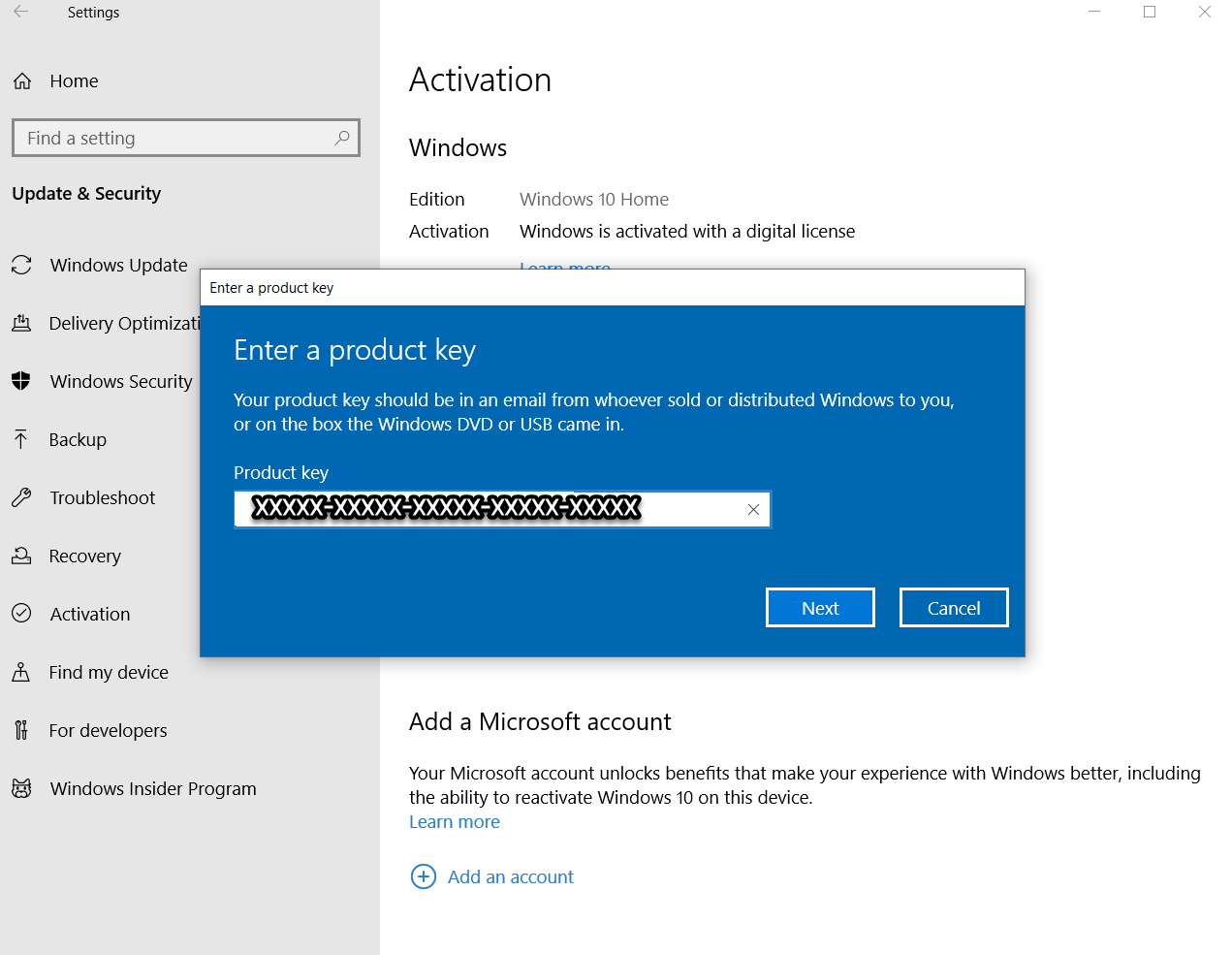Click the Windows Update sync icon

pyautogui.click(x=21, y=265)
